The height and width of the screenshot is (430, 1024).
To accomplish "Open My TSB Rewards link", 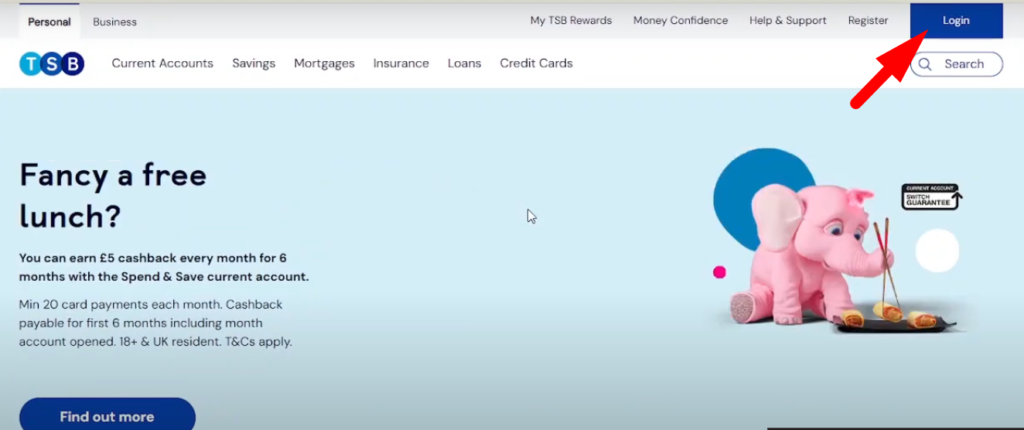I will click(571, 21).
